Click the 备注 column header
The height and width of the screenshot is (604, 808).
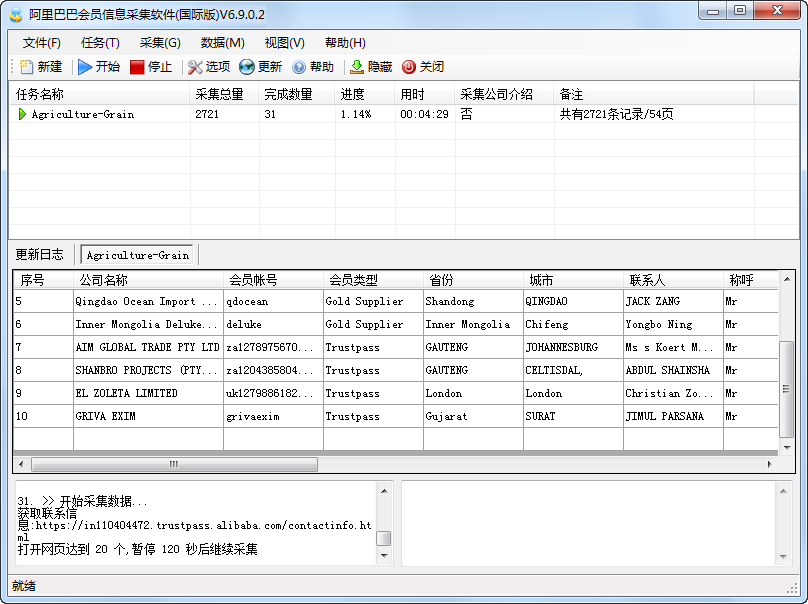click(x=654, y=94)
